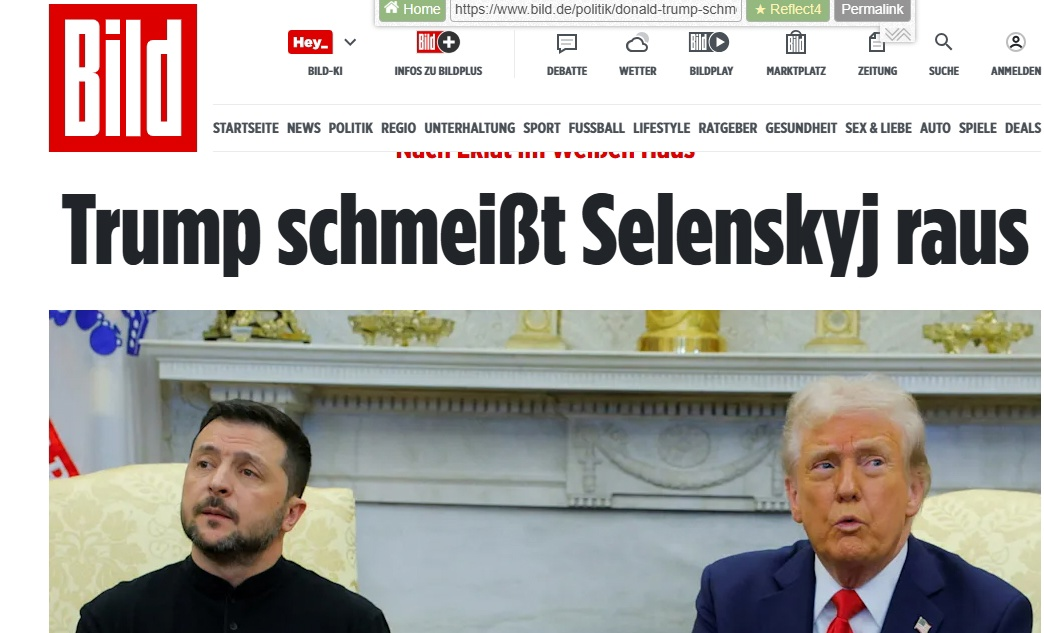Open the Hey_ BILD-KI assistant icon
Image resolution: width=1044 pixels, height=633 pixels.
310,43
